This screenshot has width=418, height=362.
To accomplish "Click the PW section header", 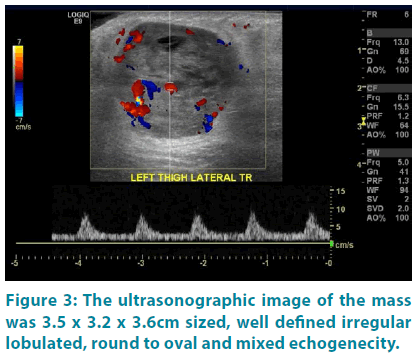I will point(388,153).
